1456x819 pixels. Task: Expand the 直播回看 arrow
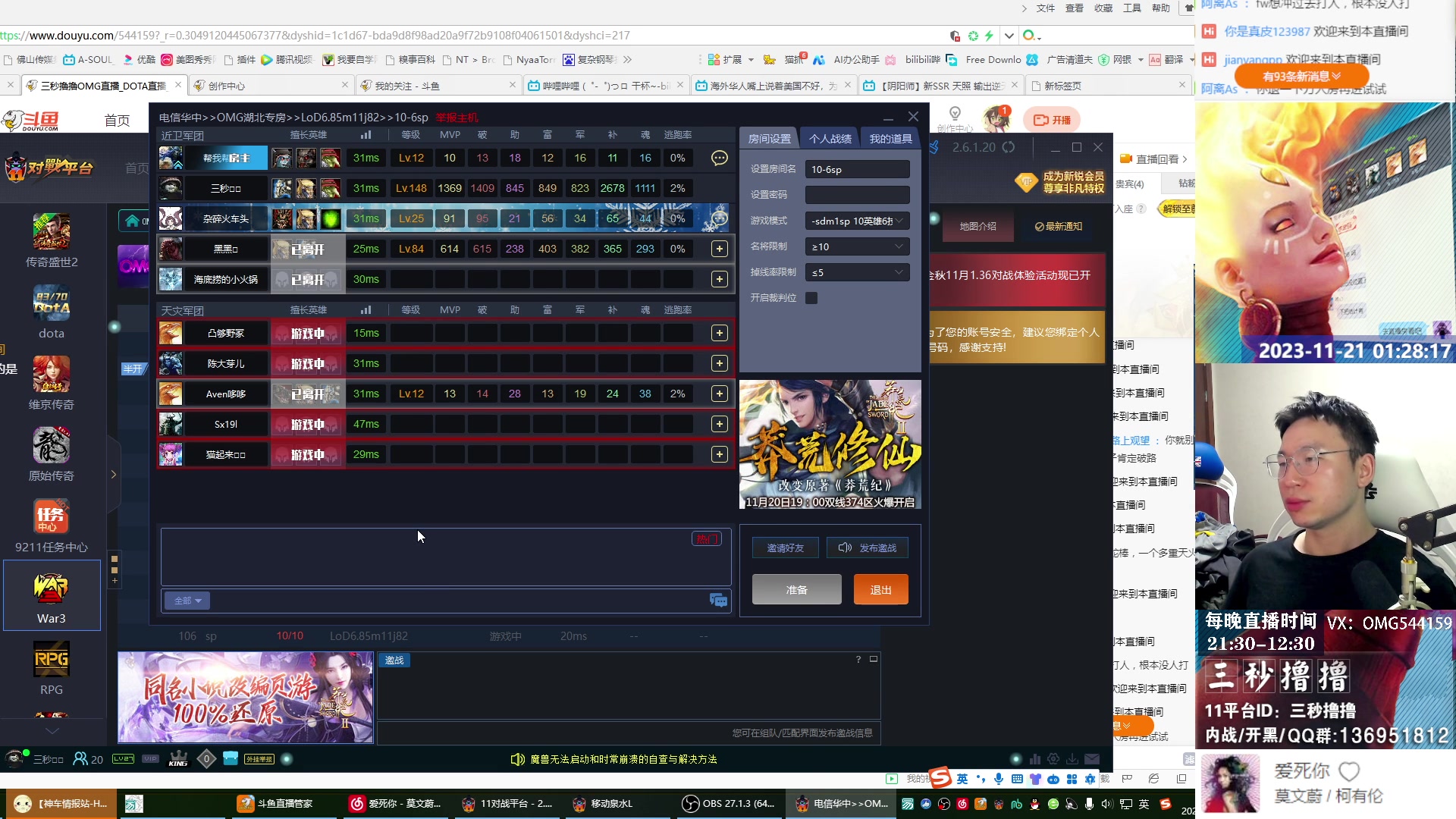click(x=1185, y=159)
